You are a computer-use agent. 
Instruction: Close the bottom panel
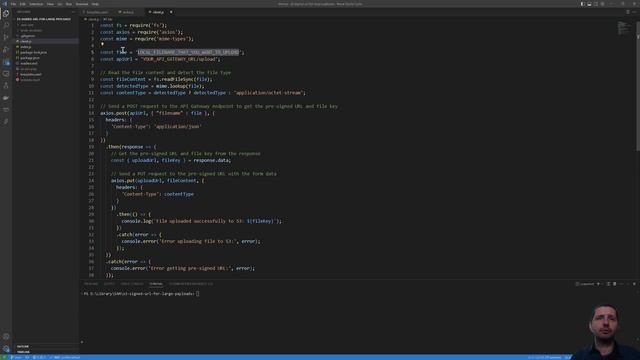[x=634, y=284]
